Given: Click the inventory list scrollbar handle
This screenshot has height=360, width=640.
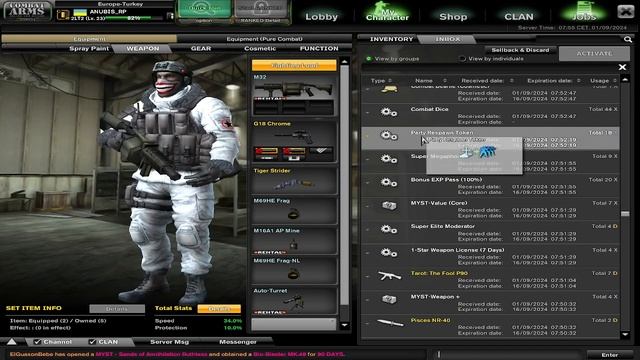Looking at the screenshot, I should [x=625, y=214].
